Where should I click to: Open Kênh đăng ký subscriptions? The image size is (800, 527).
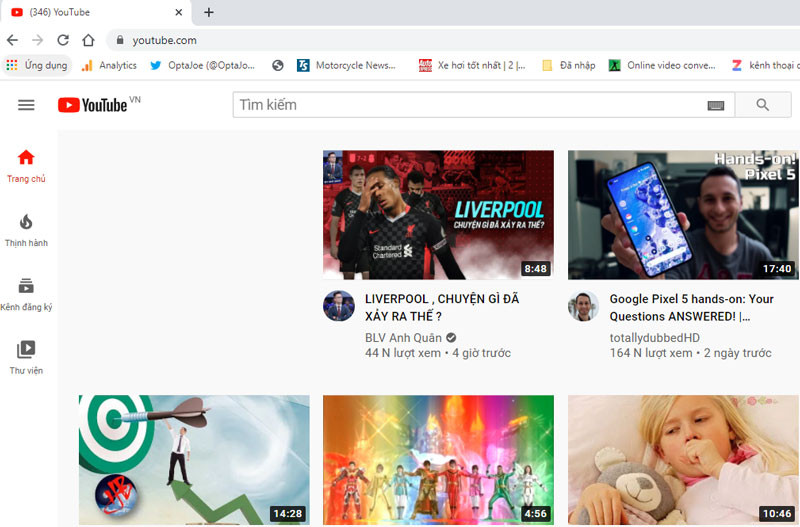(x=26, y=295)
